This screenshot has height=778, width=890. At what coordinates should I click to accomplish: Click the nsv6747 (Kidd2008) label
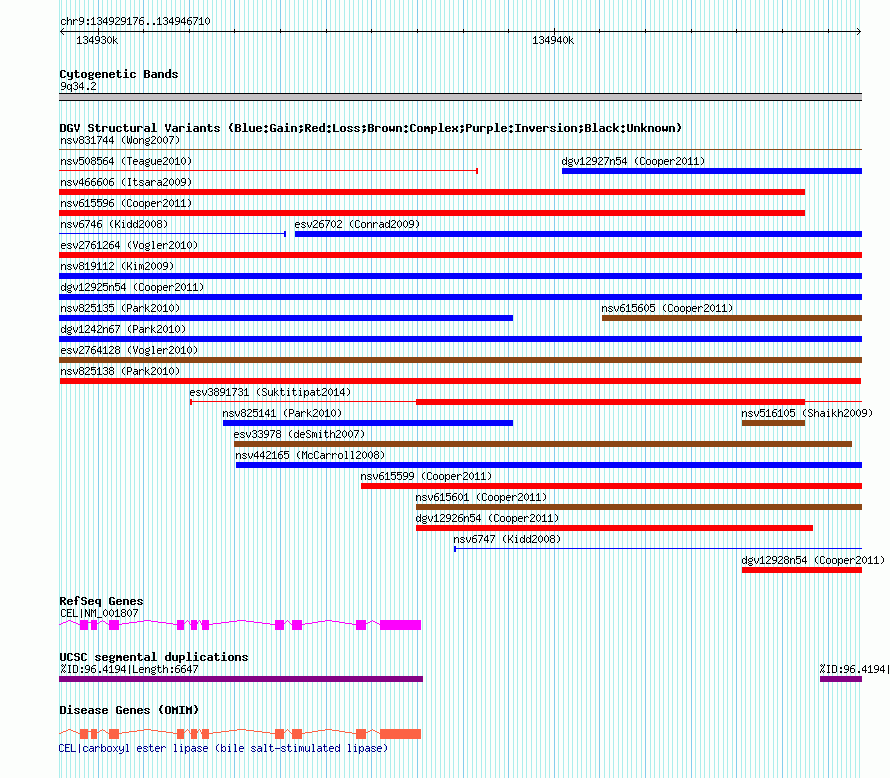[x=507, y=539]
